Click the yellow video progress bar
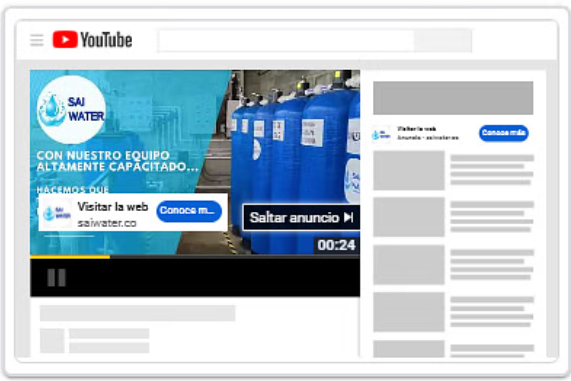571x381 pixels. pyautogui.click(x=70, y=257)
